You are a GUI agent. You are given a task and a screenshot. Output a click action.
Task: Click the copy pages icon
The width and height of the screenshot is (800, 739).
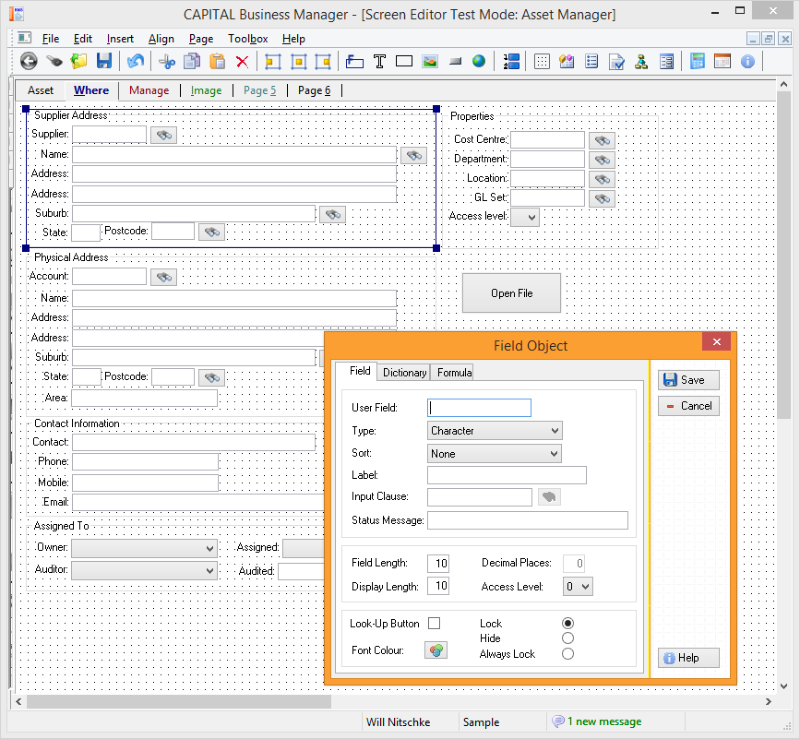pos(192,61)
